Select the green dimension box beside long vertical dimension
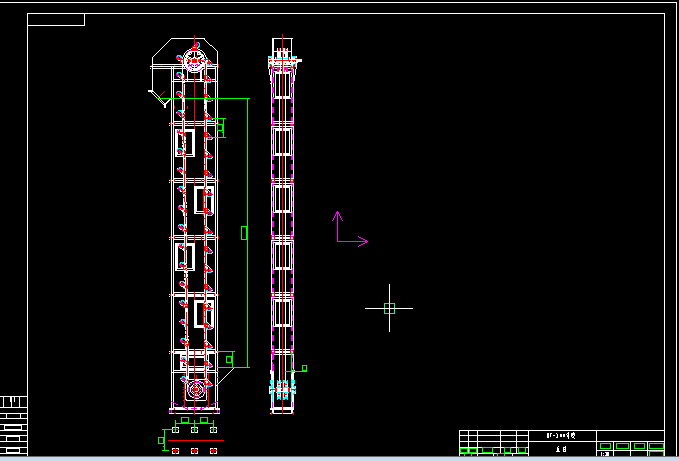 click(244, 232)
